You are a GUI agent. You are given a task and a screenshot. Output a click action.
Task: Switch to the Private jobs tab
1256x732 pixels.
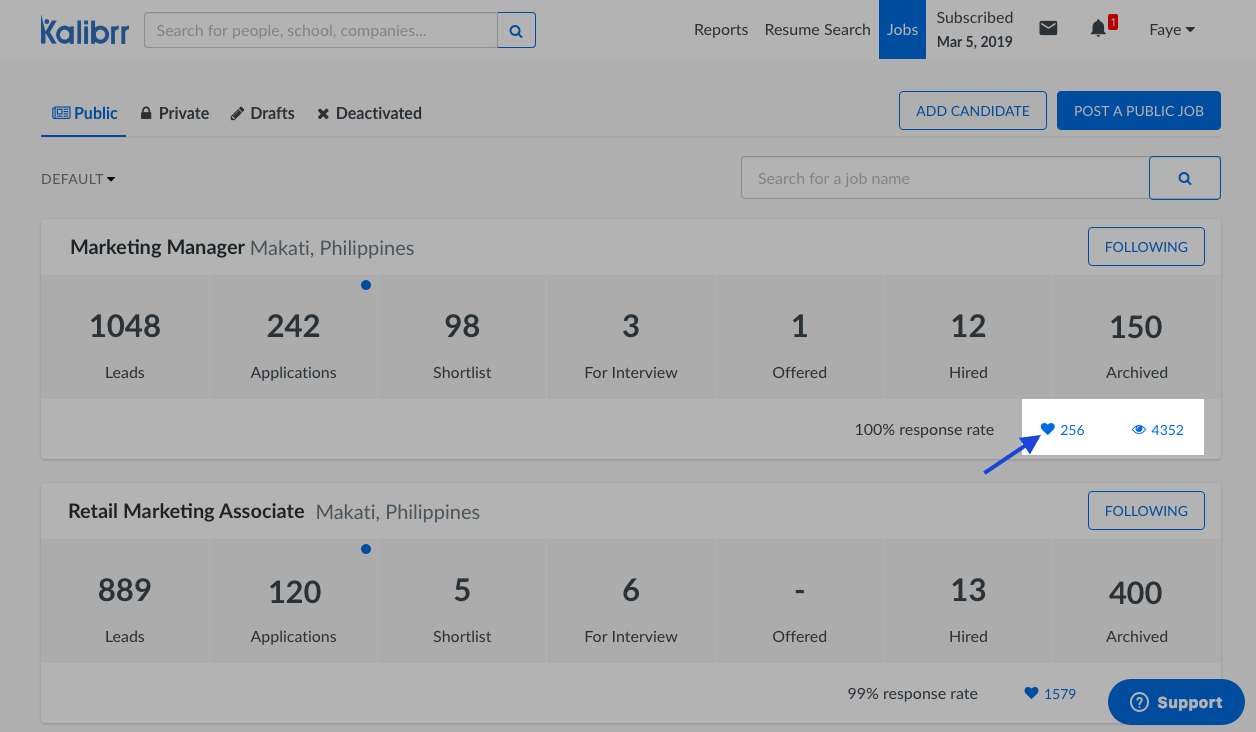[174, 113]
